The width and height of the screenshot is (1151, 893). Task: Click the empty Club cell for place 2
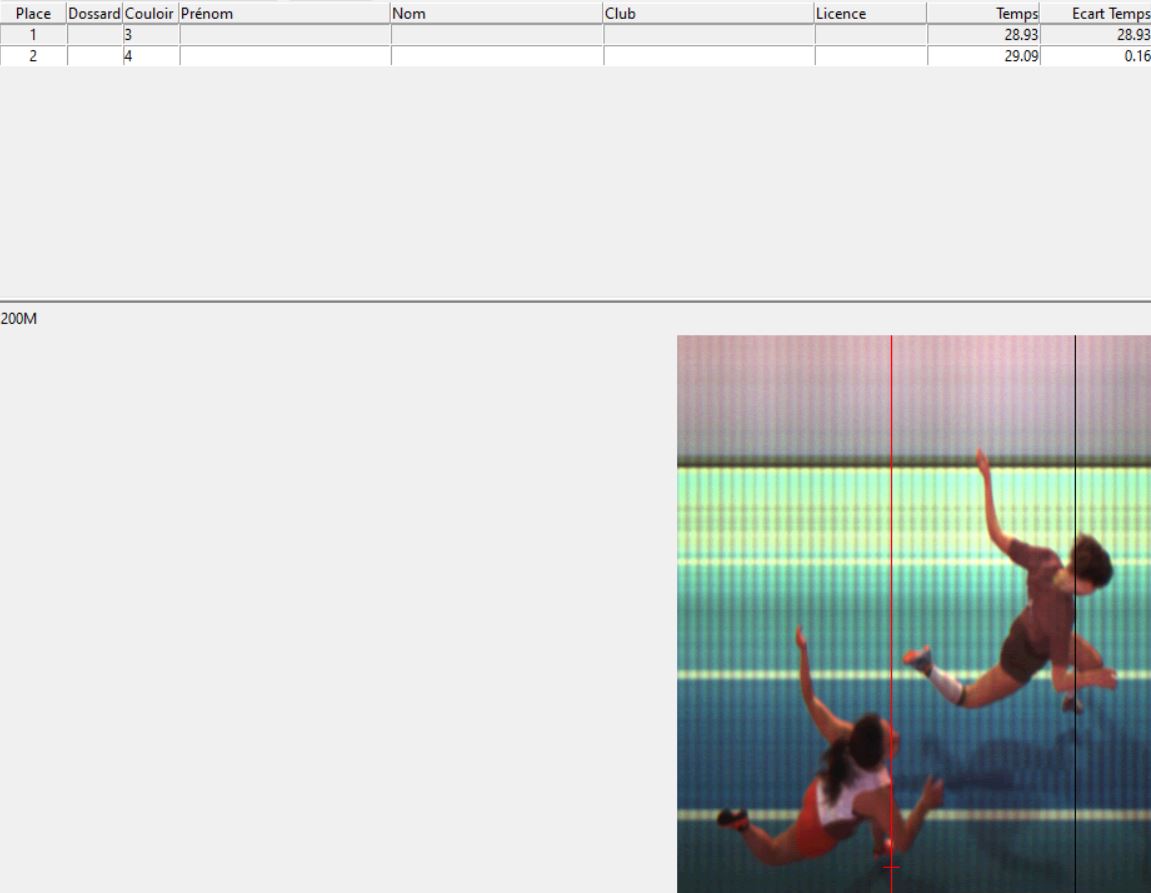[x=709, y=56]
